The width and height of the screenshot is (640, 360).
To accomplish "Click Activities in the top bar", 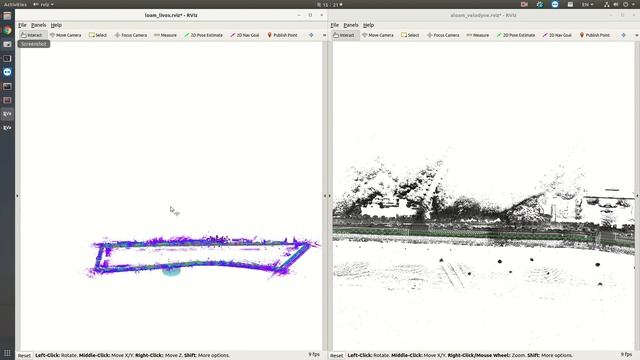I will coord(15,4).
